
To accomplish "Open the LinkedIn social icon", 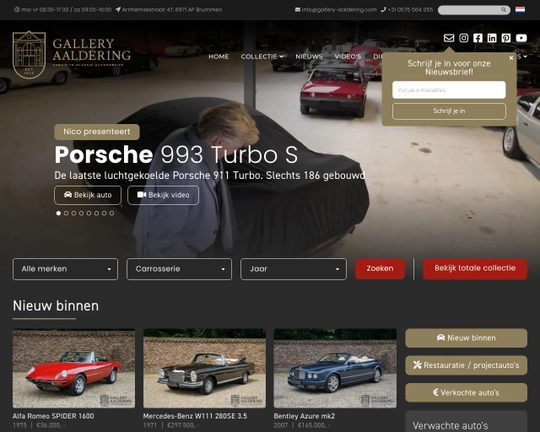I will coord(492,38).
